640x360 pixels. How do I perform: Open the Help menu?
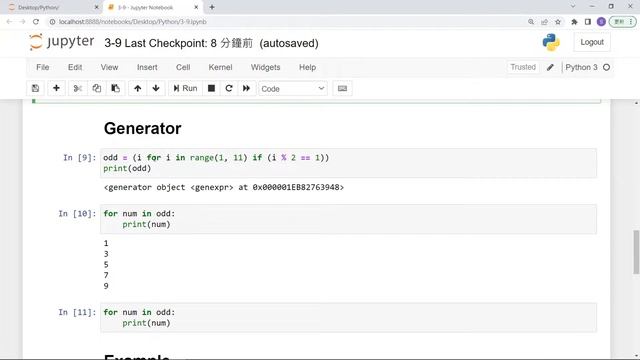pos(307,67)
